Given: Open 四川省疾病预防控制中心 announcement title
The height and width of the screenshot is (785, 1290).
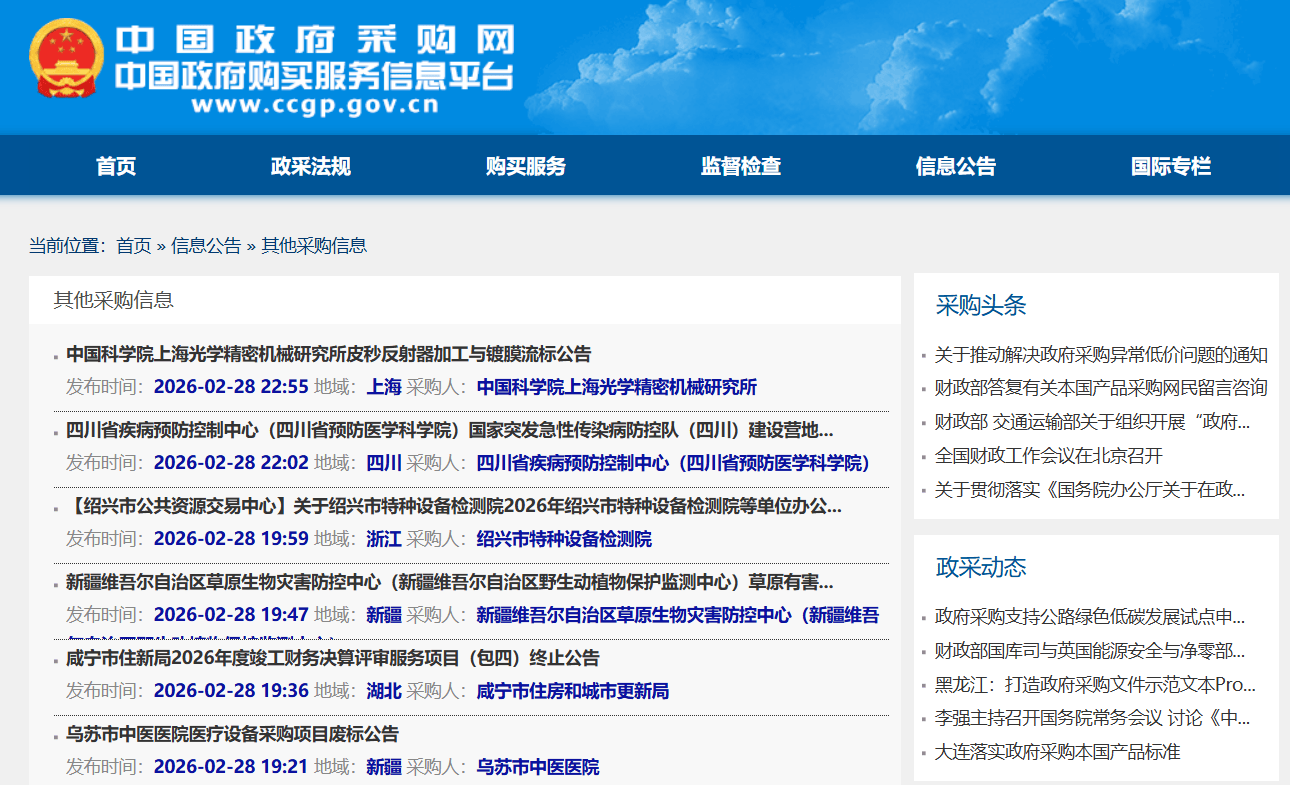Looking at the screenshot, I should (449, 431).
